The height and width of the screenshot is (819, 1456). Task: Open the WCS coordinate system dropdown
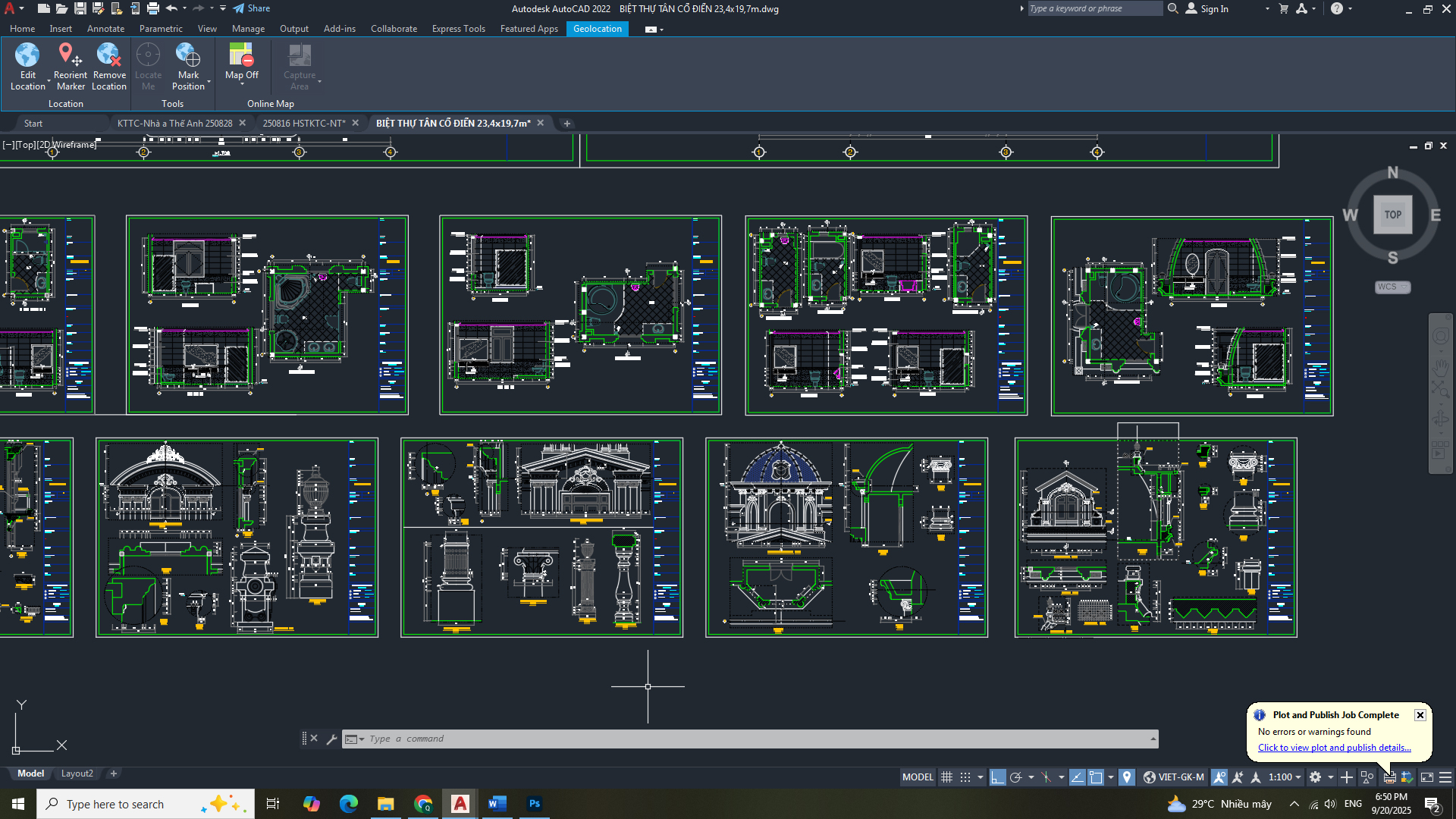click(1392, 287)
